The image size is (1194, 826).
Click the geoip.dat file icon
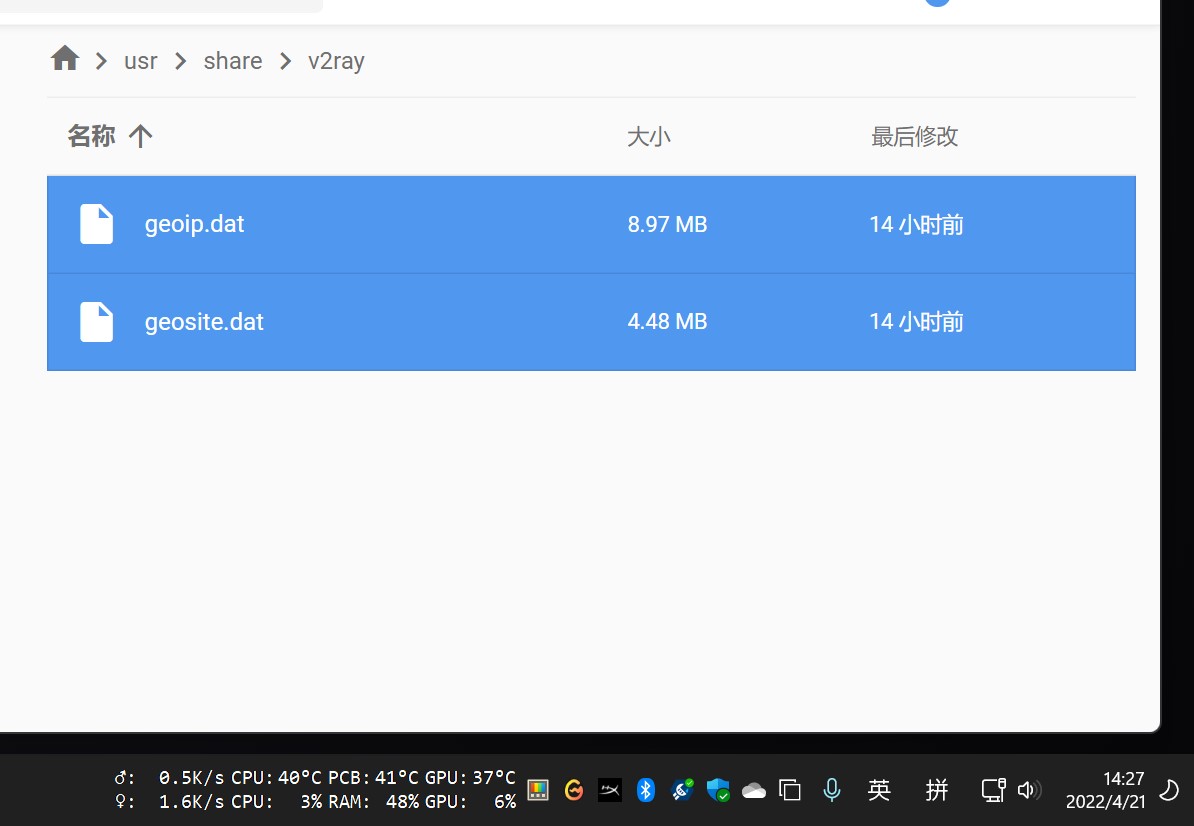pos(97,224)
